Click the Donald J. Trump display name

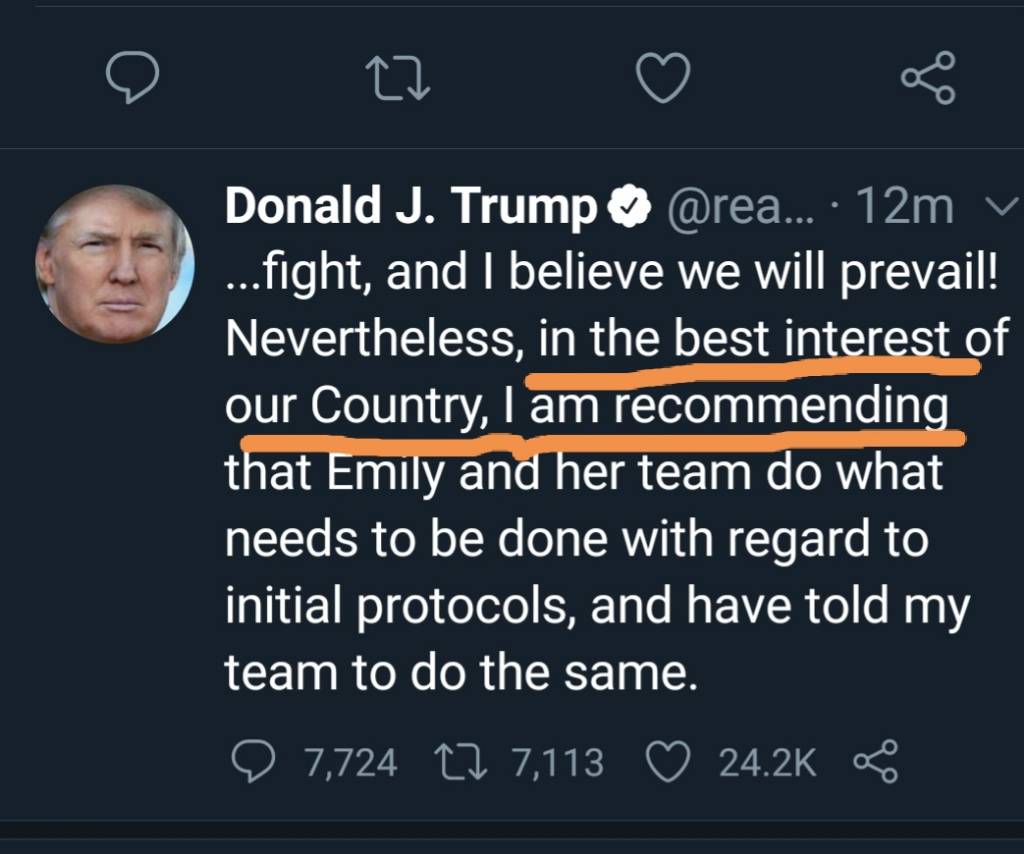[410, 207]
